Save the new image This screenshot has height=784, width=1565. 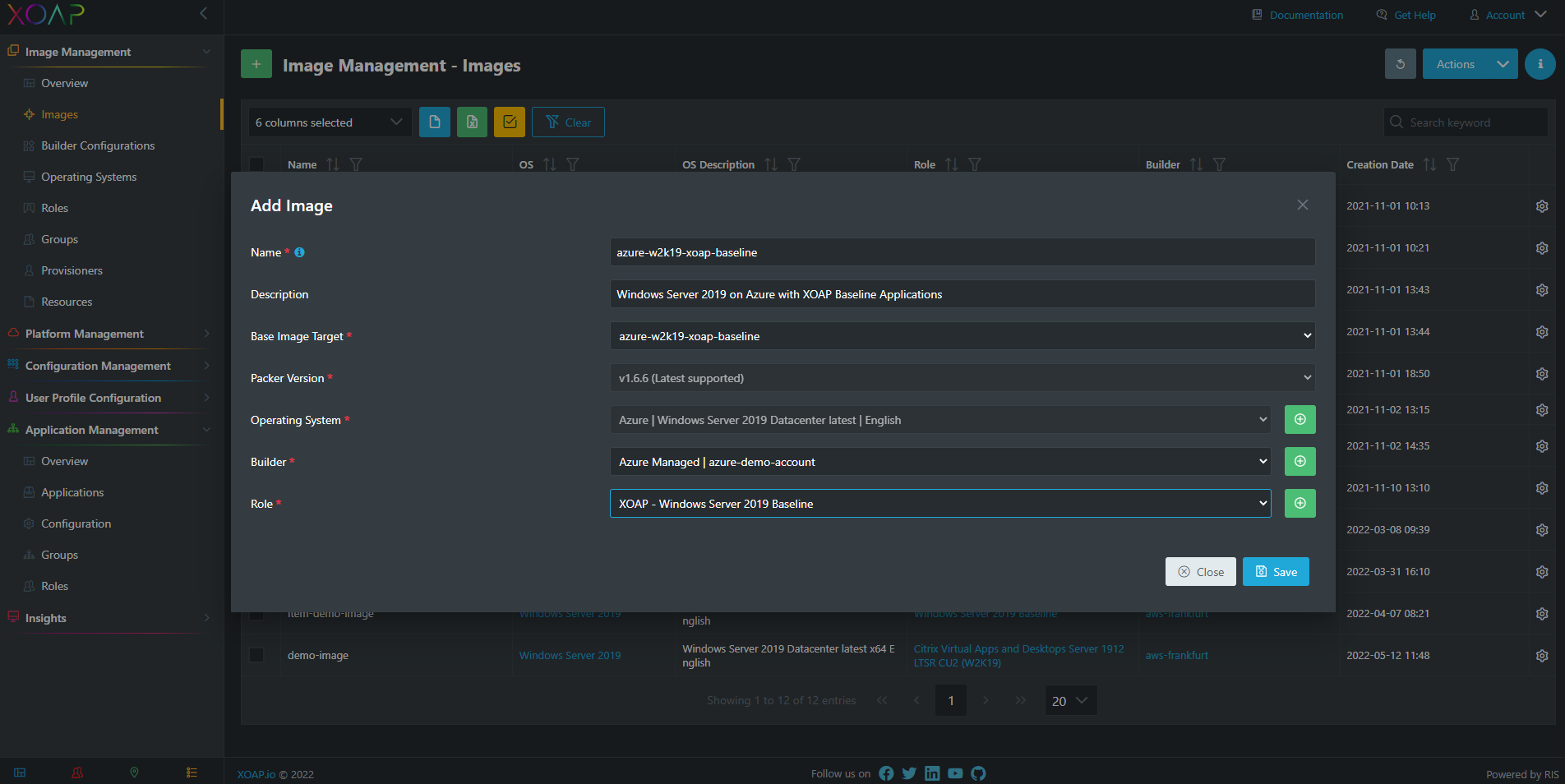point(1276,572)
